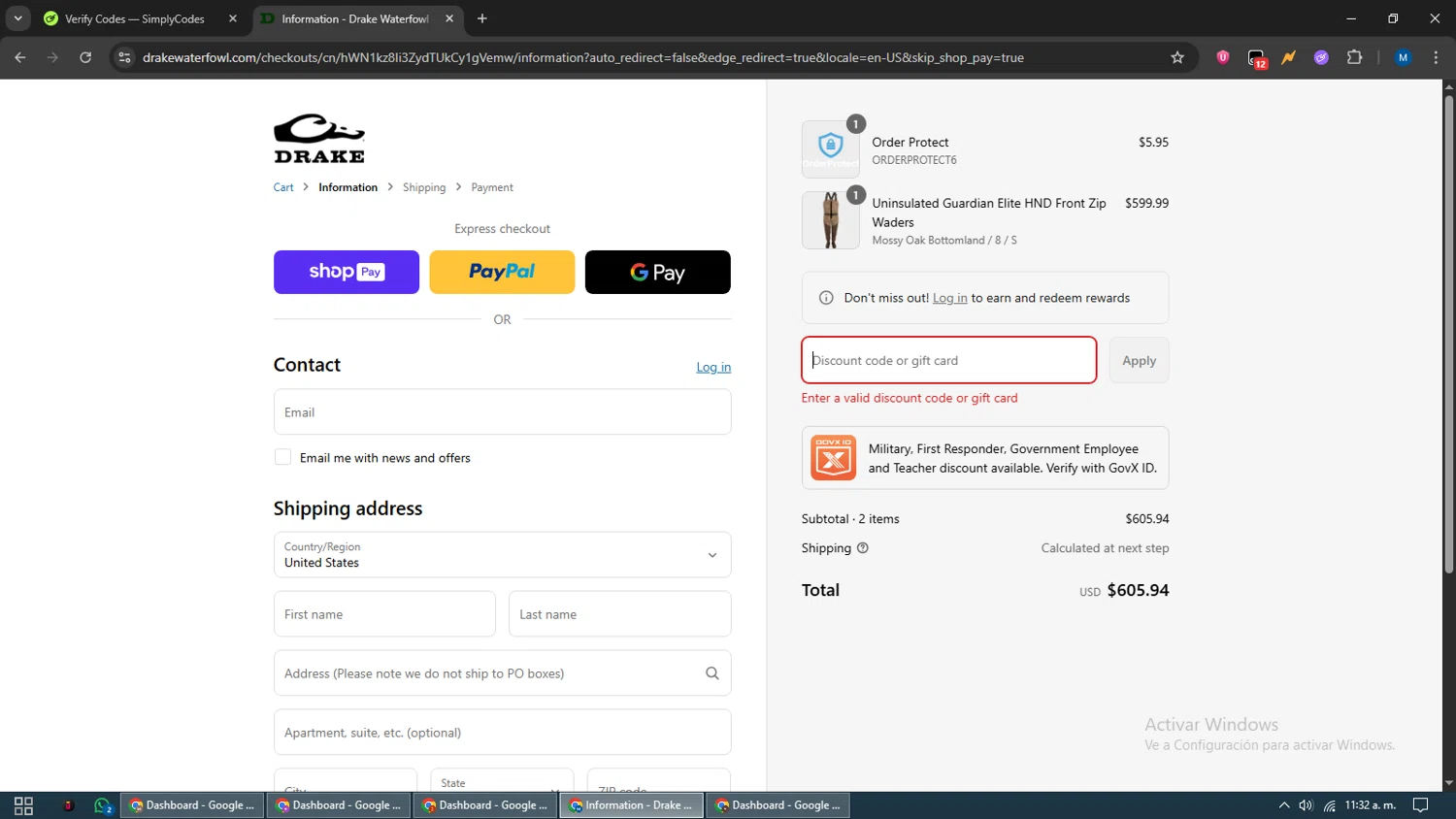Open network settings in system tray
This screenshot has height=819, width=1456.
[x=1330, y=805]
